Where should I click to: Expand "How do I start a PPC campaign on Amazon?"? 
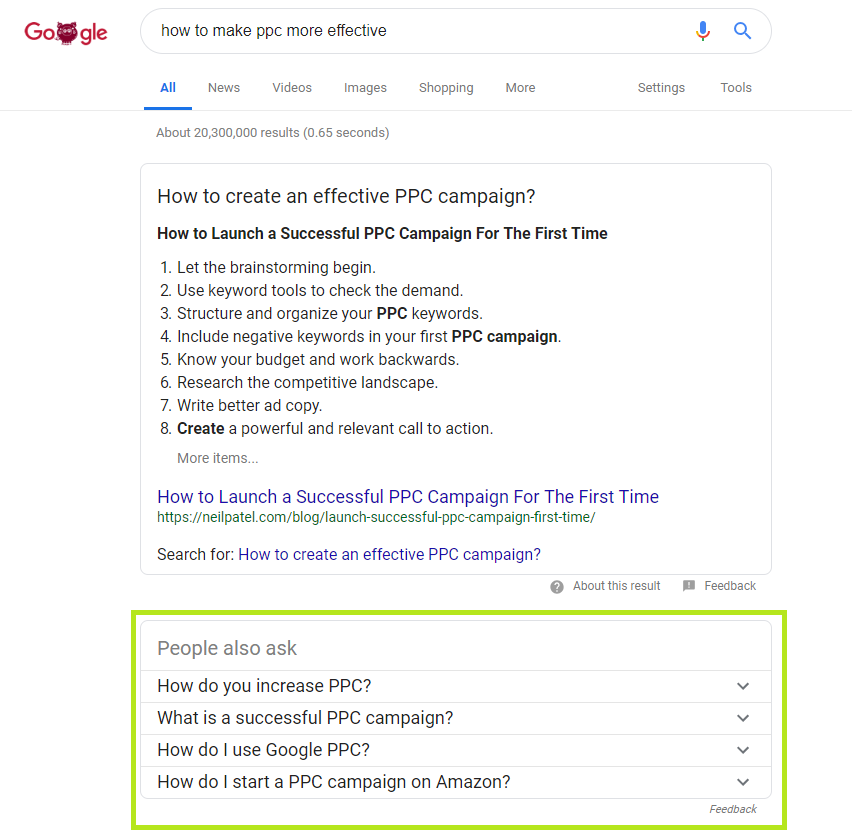tap(455, 782)
